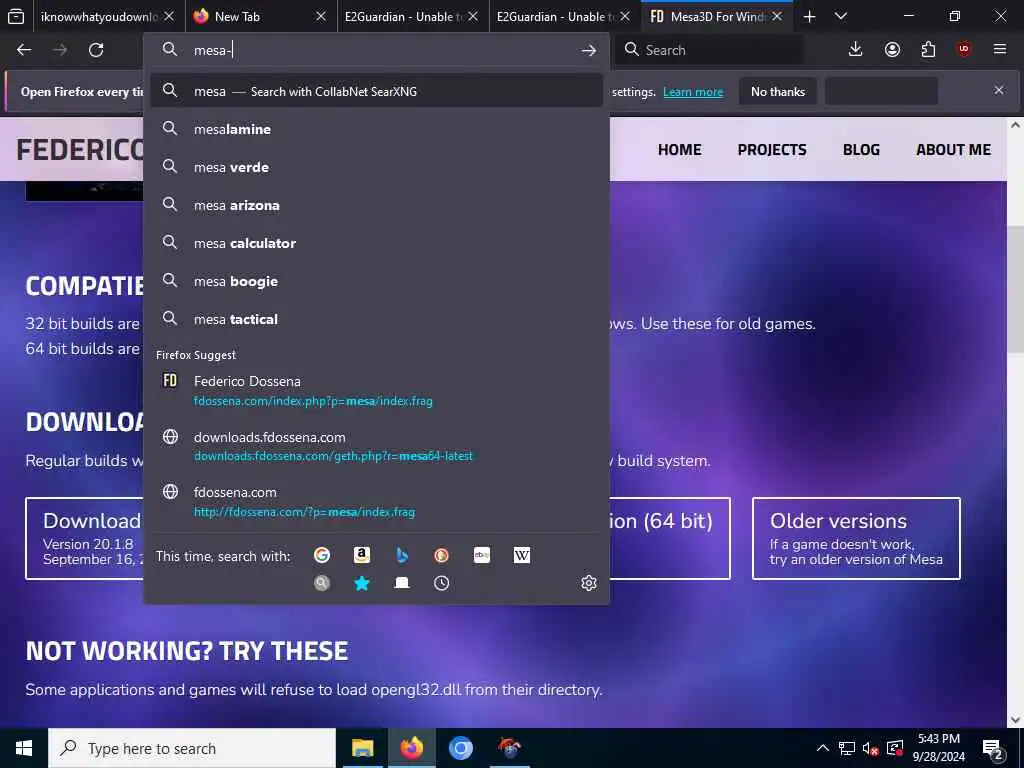Pick the 'mesa tactical' suggestion
This screenshot has width=1024, height=768.
click(x=376, y=319)
